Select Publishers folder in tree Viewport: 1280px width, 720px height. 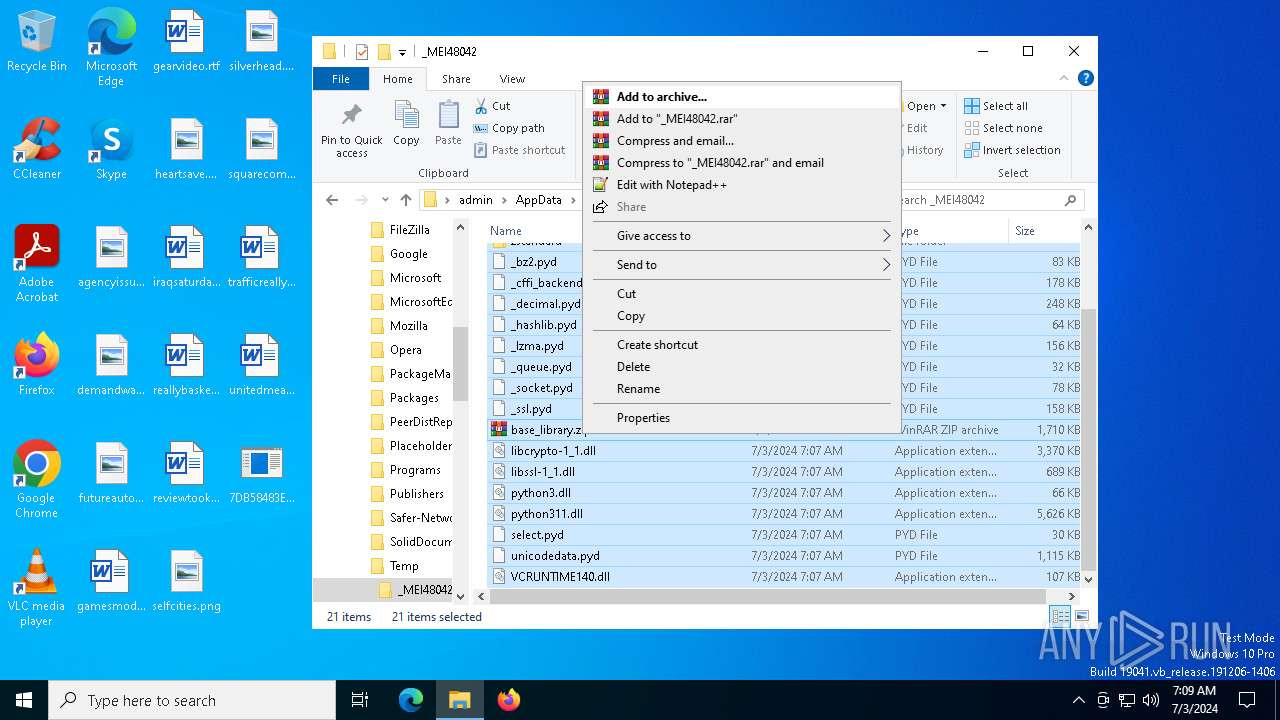[x=416, y=494]
